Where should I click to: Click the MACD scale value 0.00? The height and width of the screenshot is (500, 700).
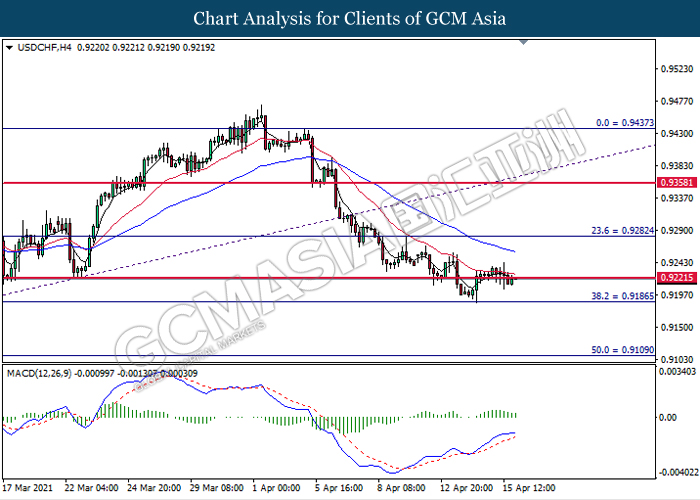click(667, 417)
